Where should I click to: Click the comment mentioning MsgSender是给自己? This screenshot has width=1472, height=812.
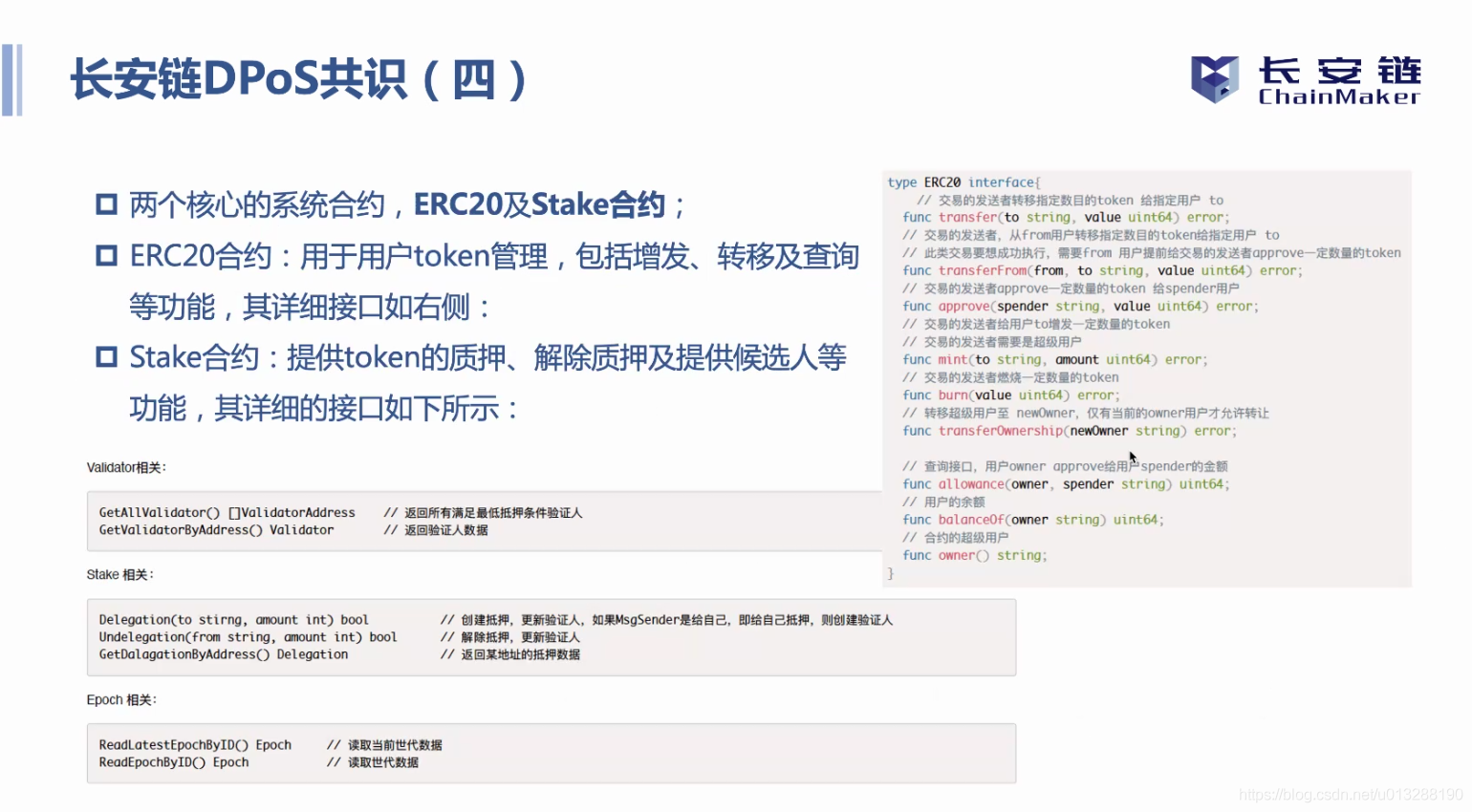pos(666,620)
